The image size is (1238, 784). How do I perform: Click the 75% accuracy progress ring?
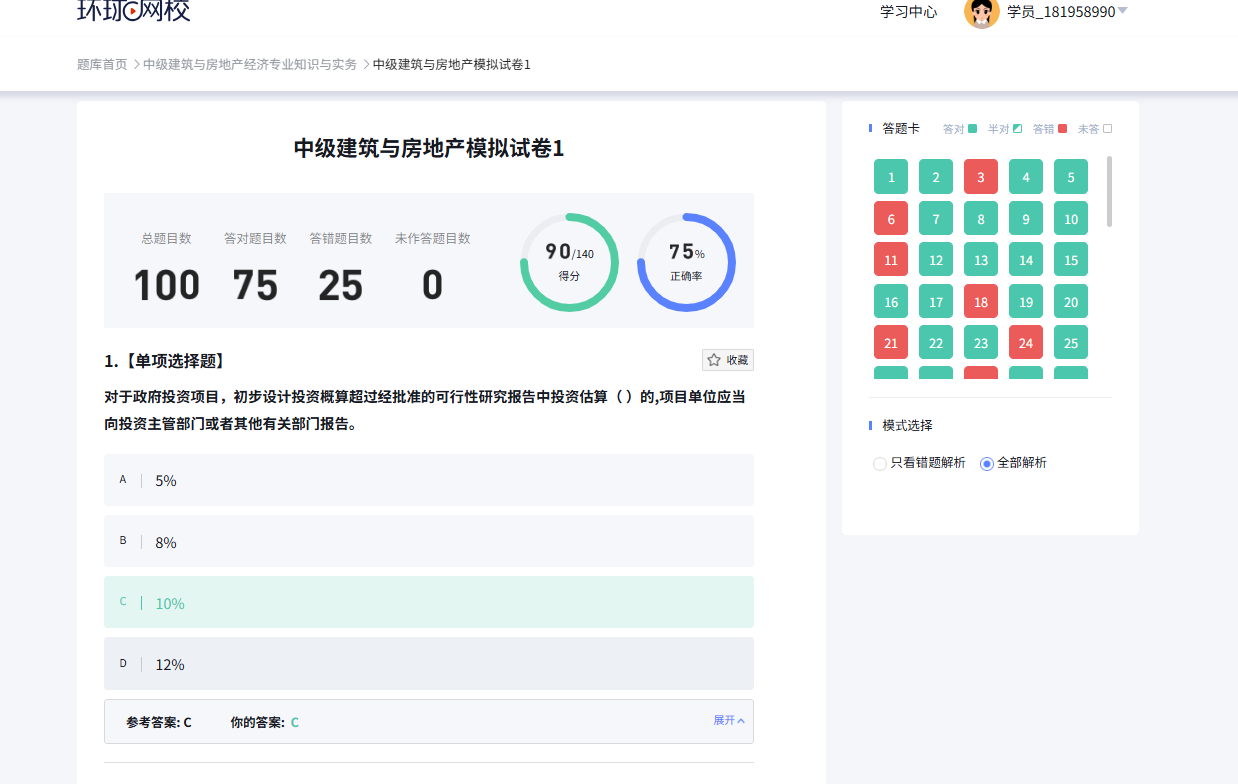686,262
